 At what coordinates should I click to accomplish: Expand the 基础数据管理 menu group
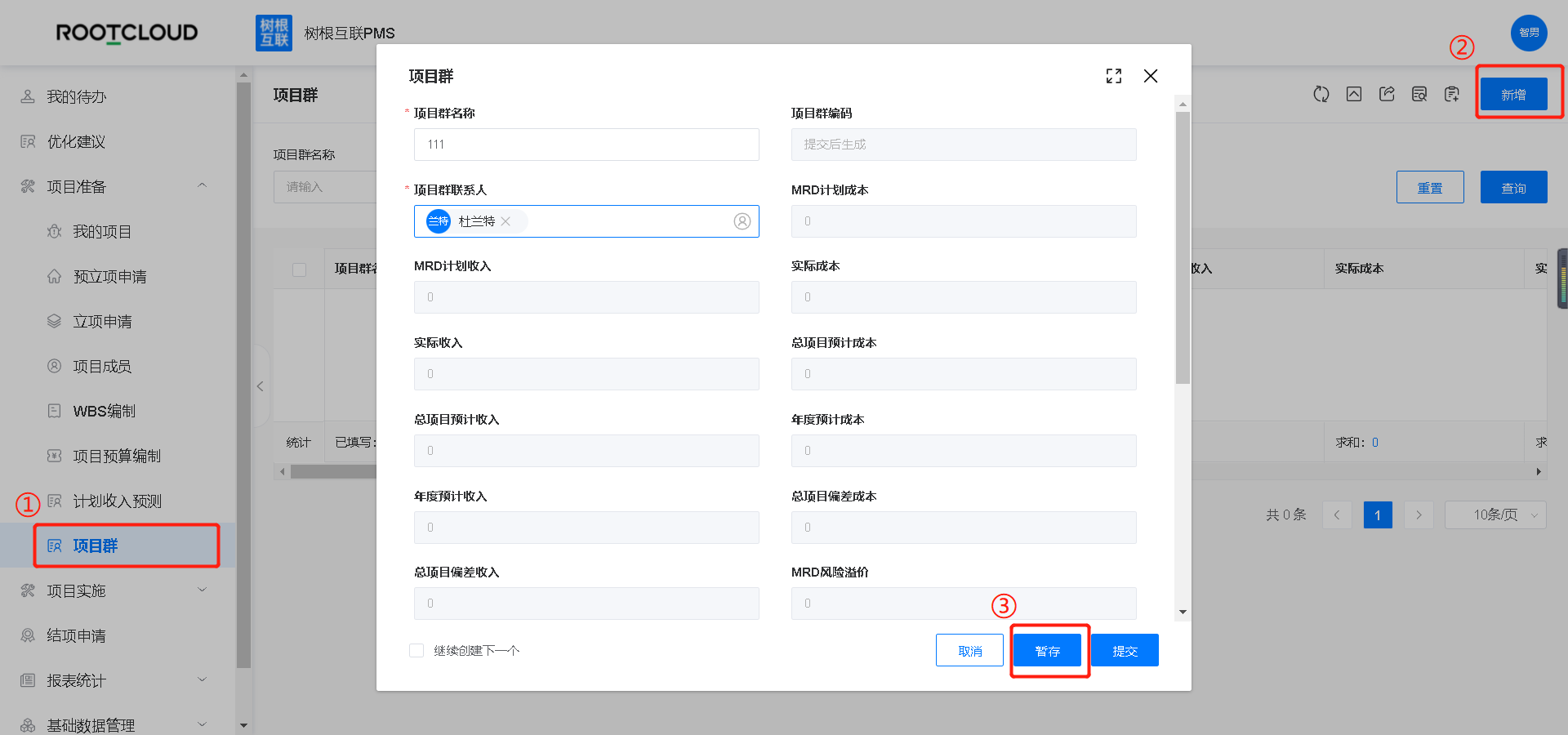202,724
